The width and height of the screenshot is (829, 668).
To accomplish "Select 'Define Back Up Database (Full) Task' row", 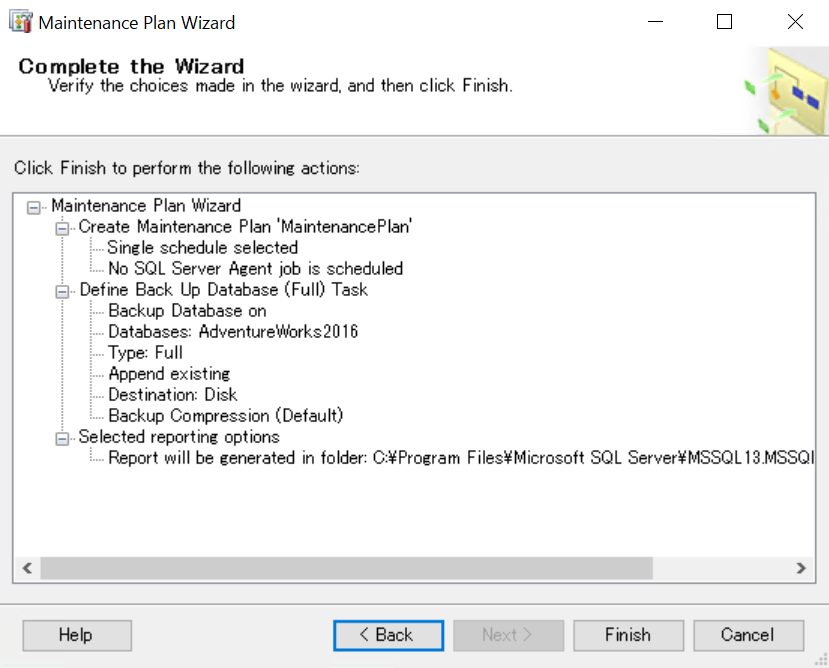I will coord(224,290).
